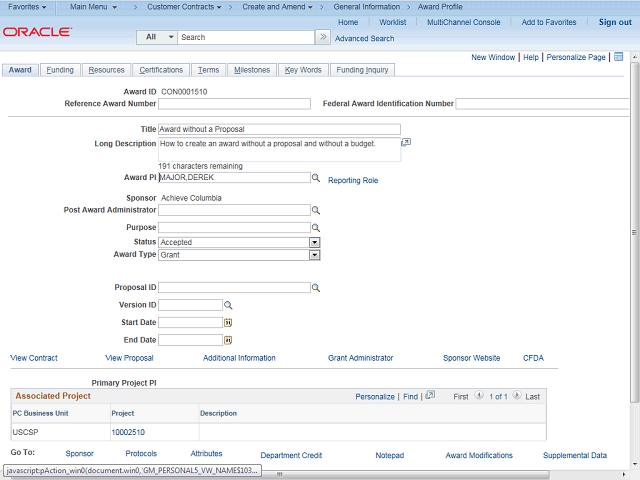Open the search scope All dropdown
The height and width of the screenshot is (480, 640).
pos(158,37)
